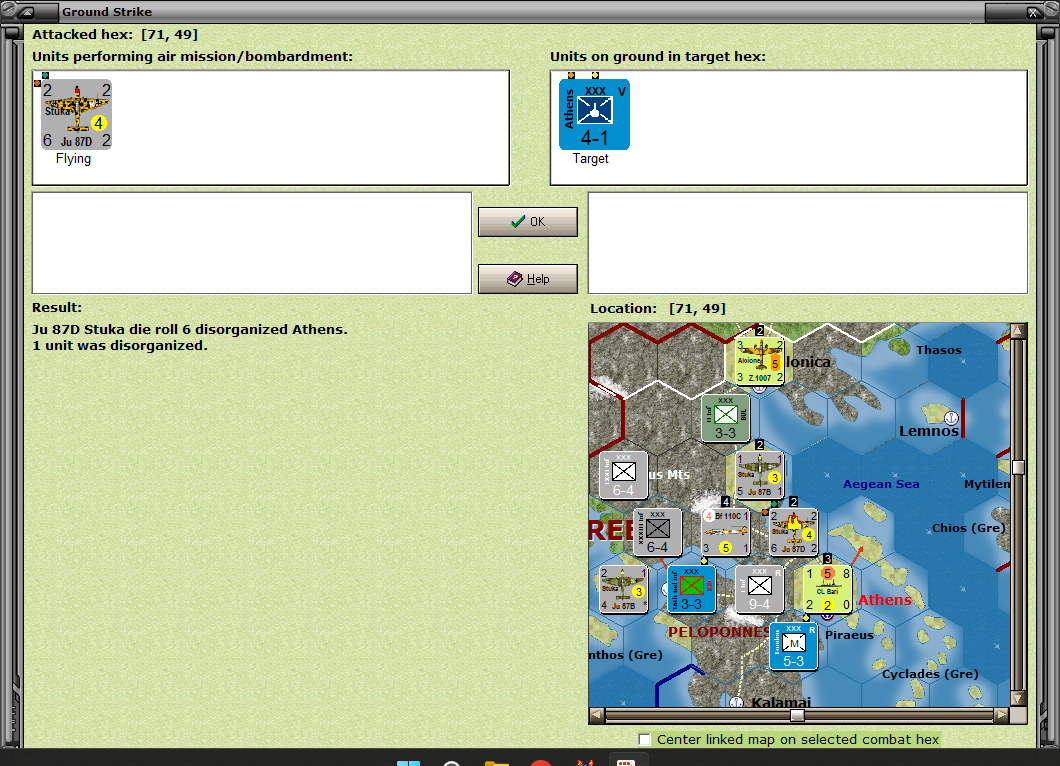
Task: Click the vertical scrollbar thumb of the map
Action: [x=1018, y=467]
